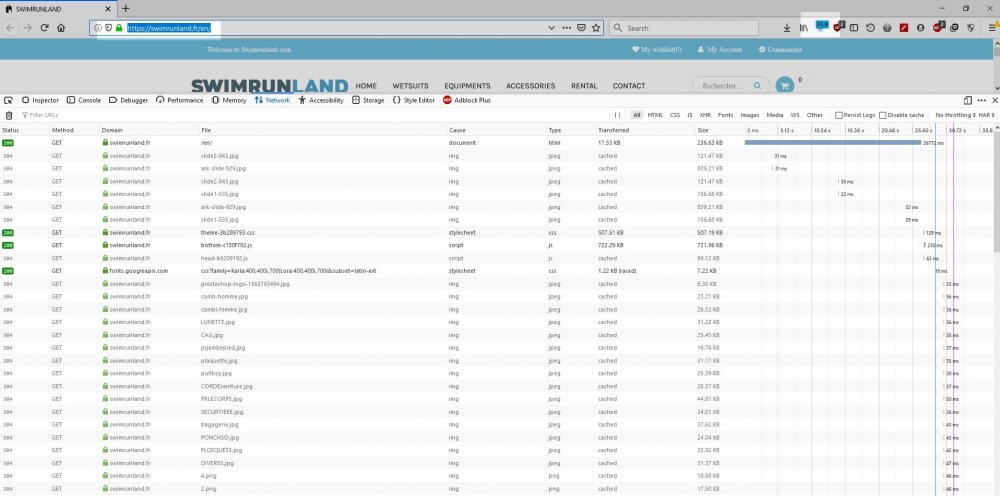Filter requests to XHR only
Screen dimensions: 1000x496
coord(705,115)
